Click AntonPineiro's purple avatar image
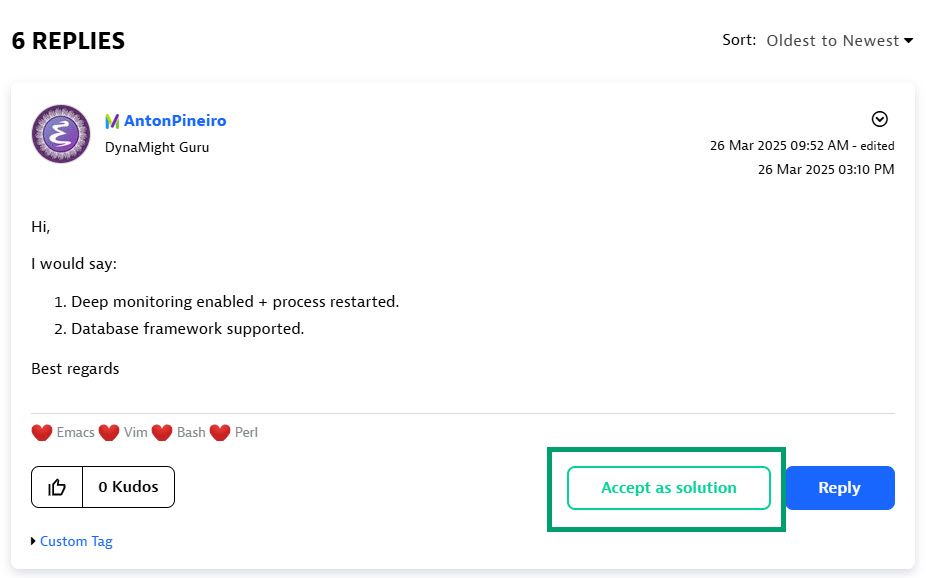Screen dimensions: 932x578 click(61, 134)
